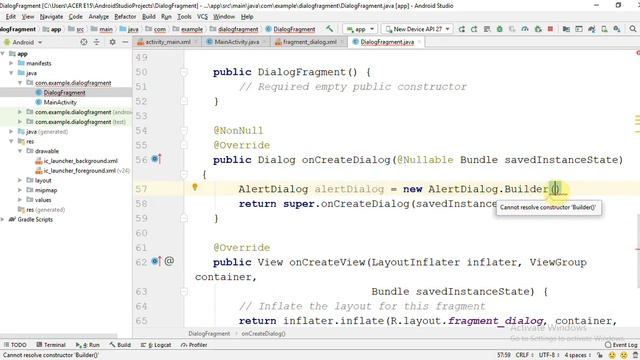The height and width of the screenshot is (360, 640).
Task: Click the 57:59 cursor position indicator
Action: pyautogui.click(x=504, y=355)
